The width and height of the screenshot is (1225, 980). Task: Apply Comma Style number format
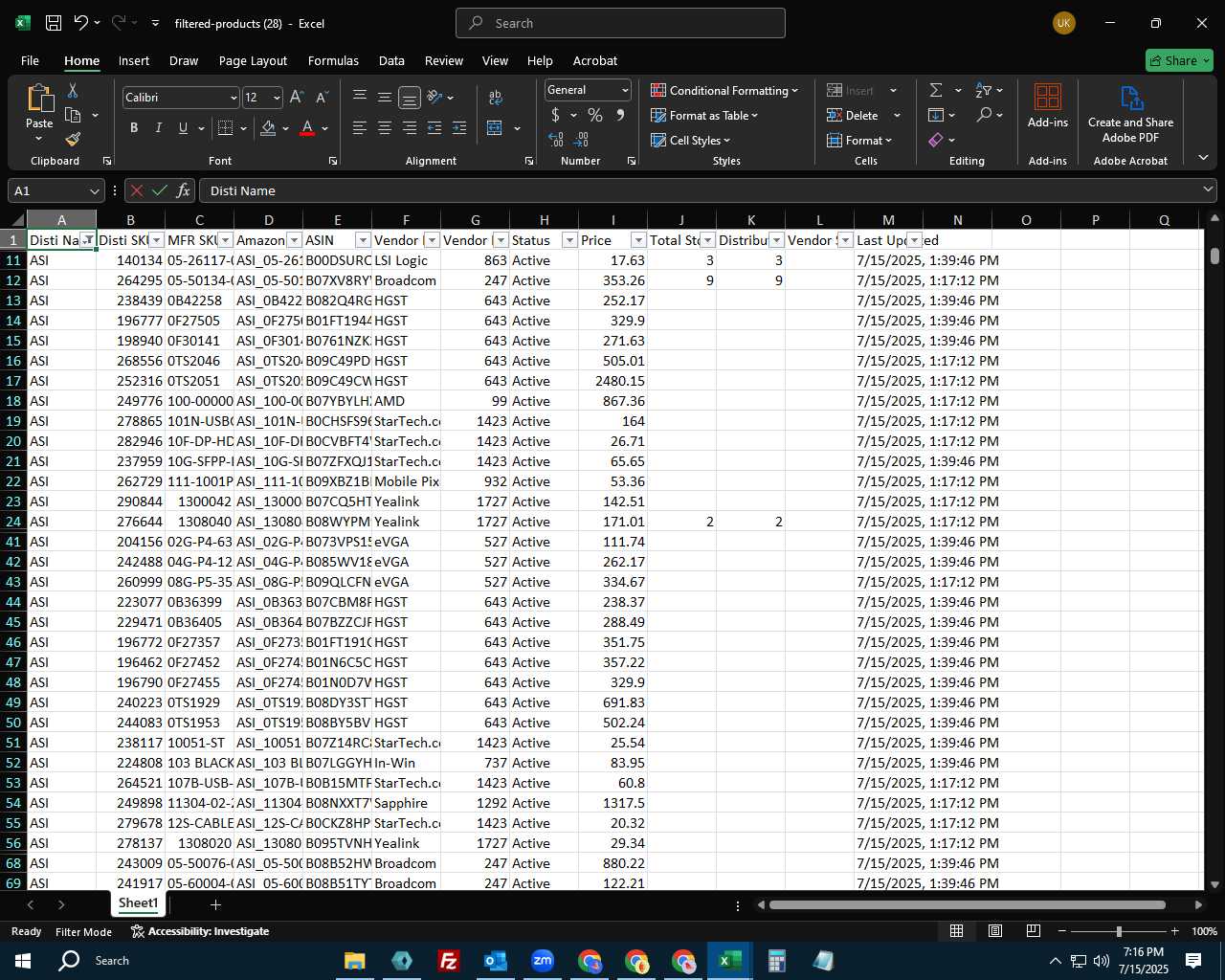[620, 115]
